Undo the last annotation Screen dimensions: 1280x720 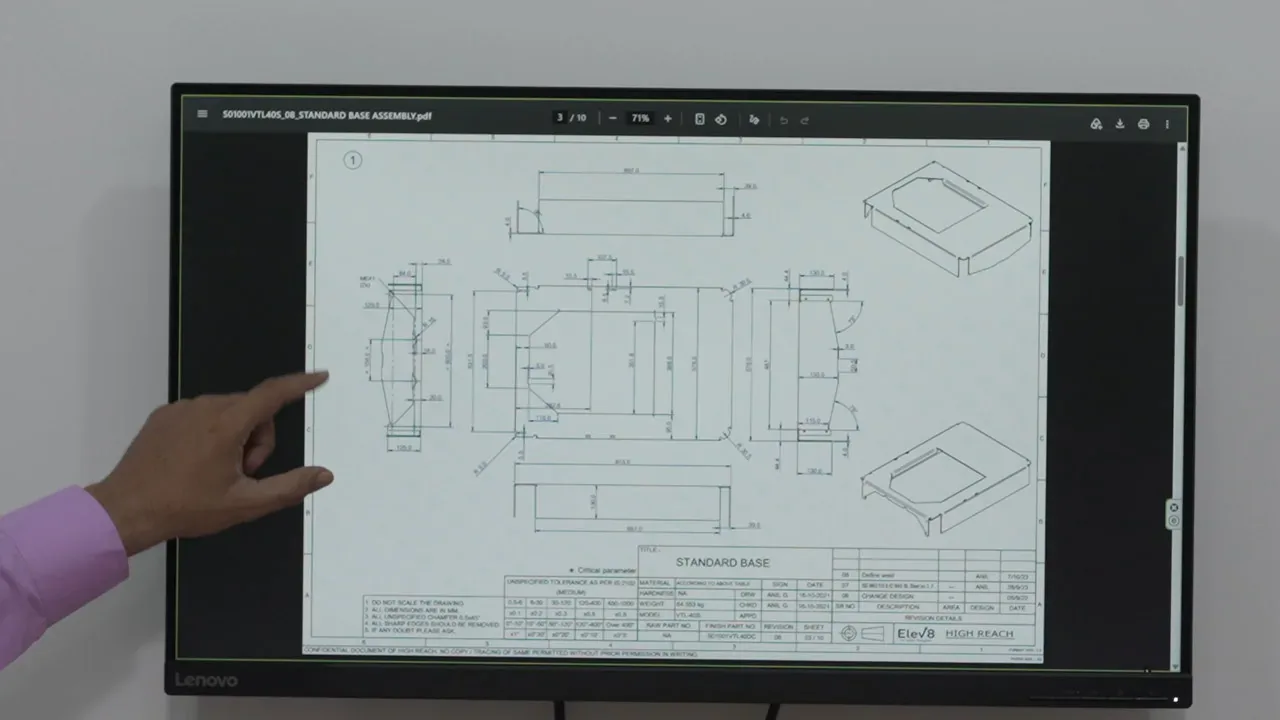[784, 120]
